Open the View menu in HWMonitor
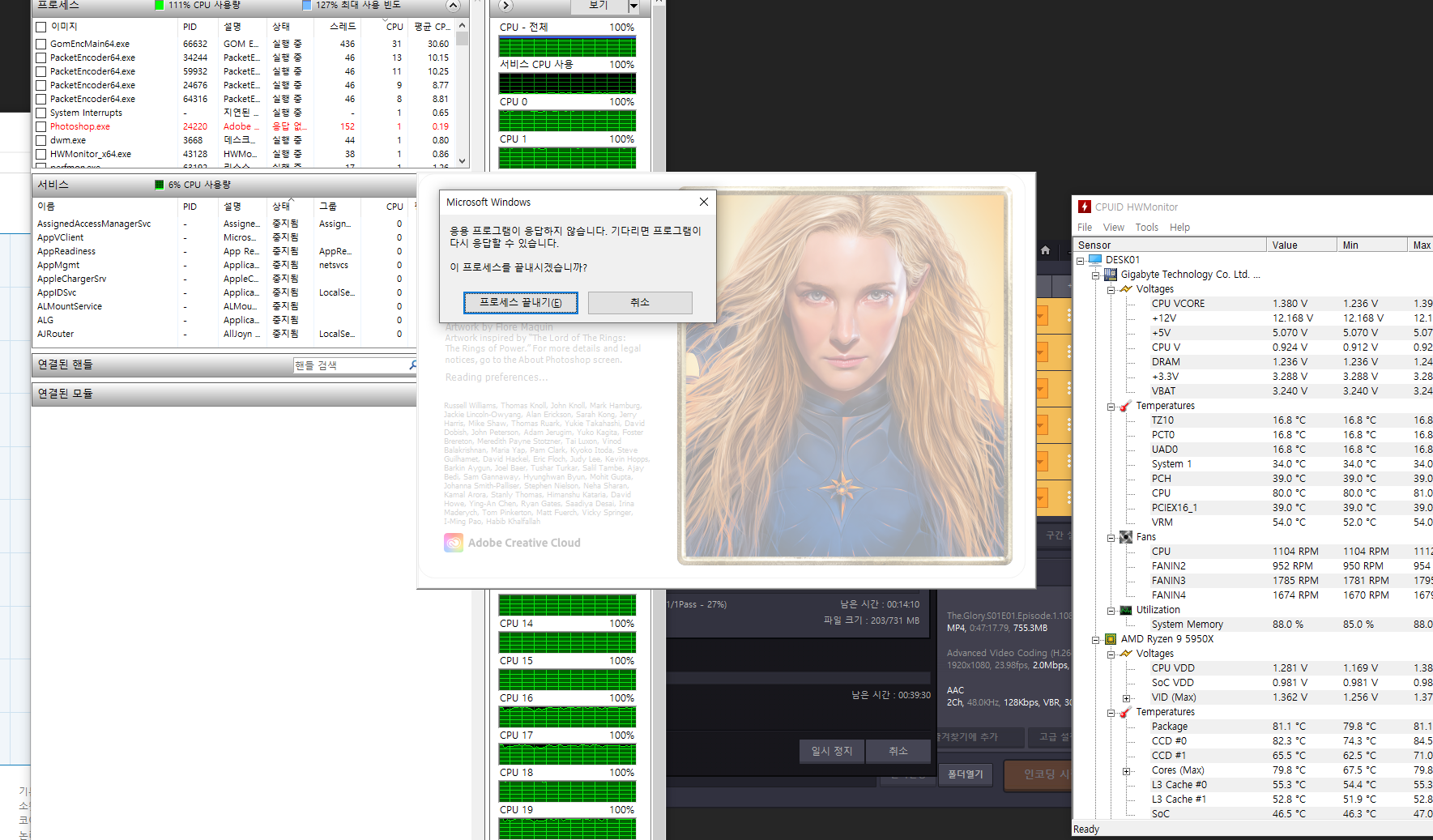1433x840 pixels. click(1114, 228)
